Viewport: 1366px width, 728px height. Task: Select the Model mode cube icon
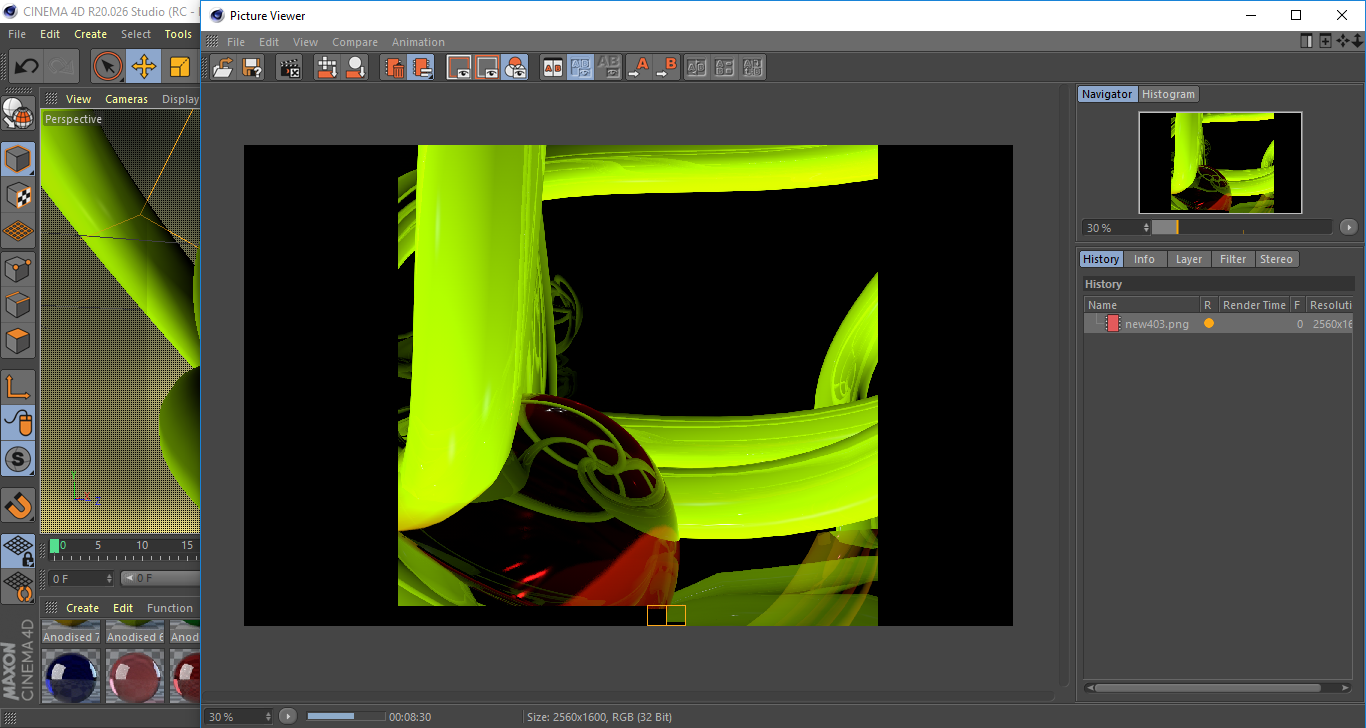pos(18,159)
